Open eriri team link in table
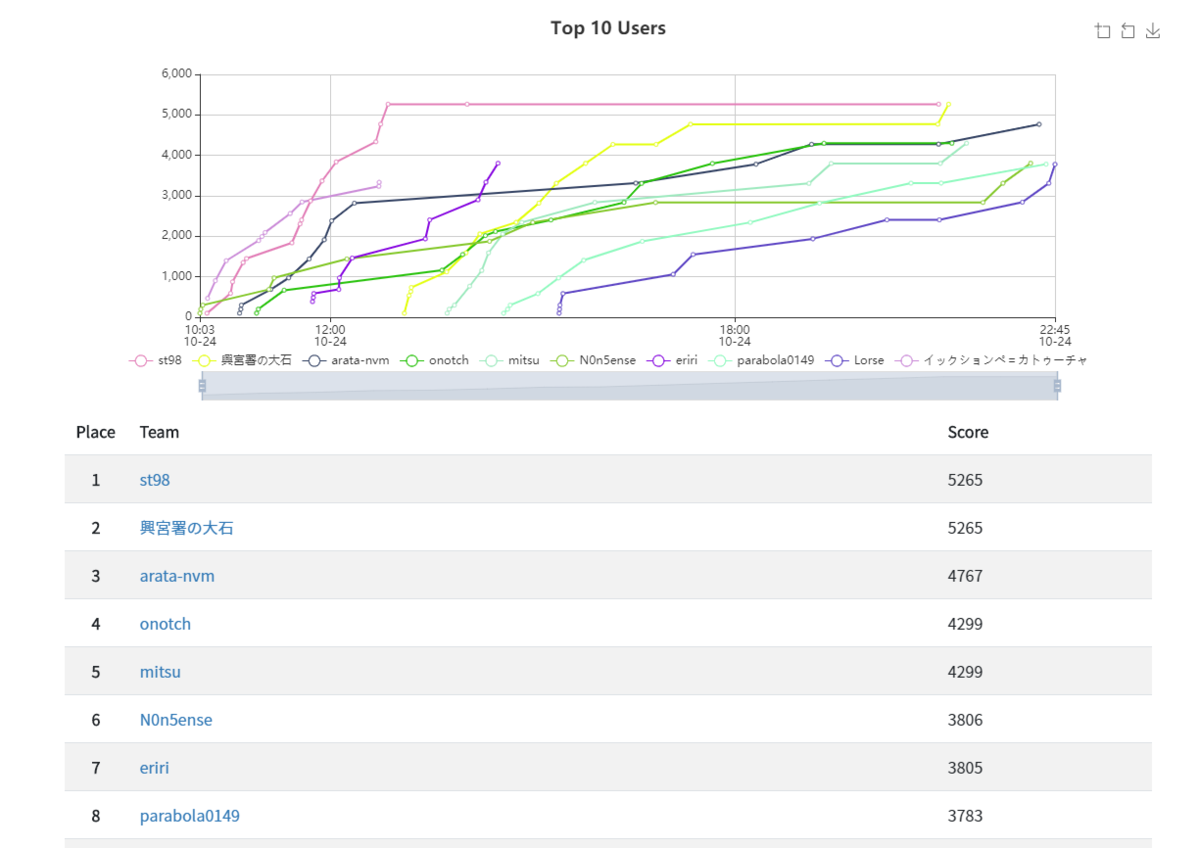The height and width of the screenshot is (848, 1200). tap(154, 768)
